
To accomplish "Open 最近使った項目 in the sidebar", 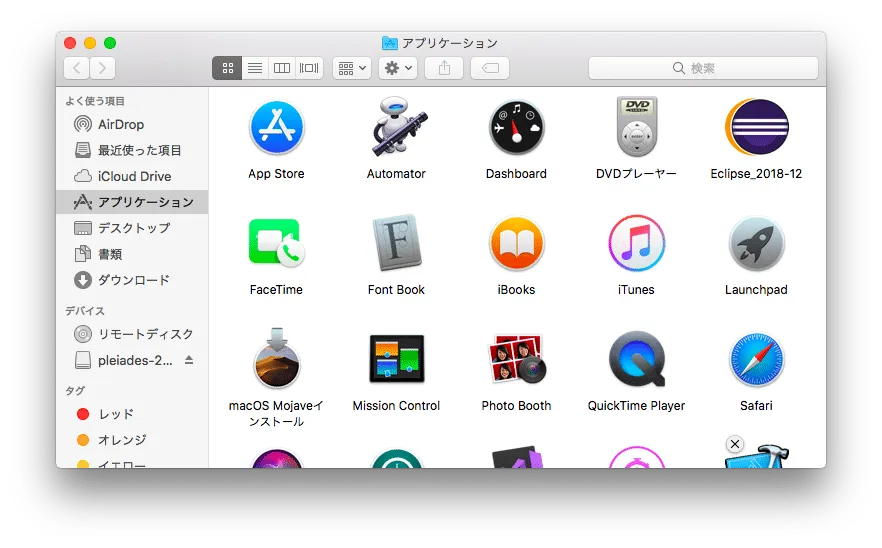I will (132, 150).
